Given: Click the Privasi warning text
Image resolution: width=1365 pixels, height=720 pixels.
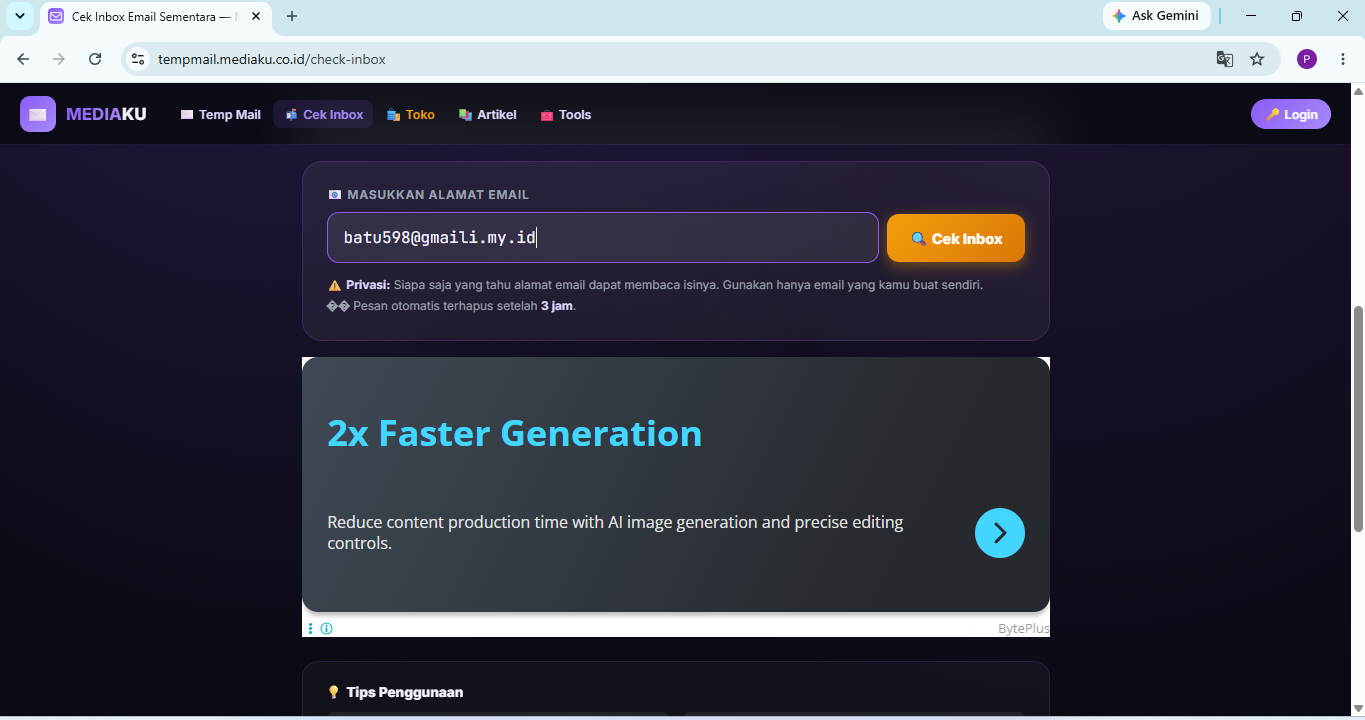Looking at the screenshot, I should tap(655, 285).
